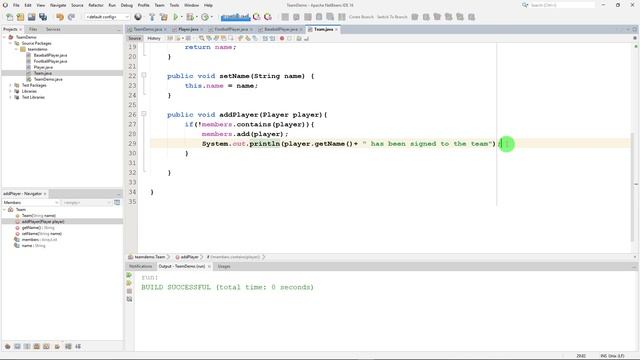The width and height of the screenshot is (640, 360).
Task: Click the New File toolbar icon
Action: (x=9, y=17)
